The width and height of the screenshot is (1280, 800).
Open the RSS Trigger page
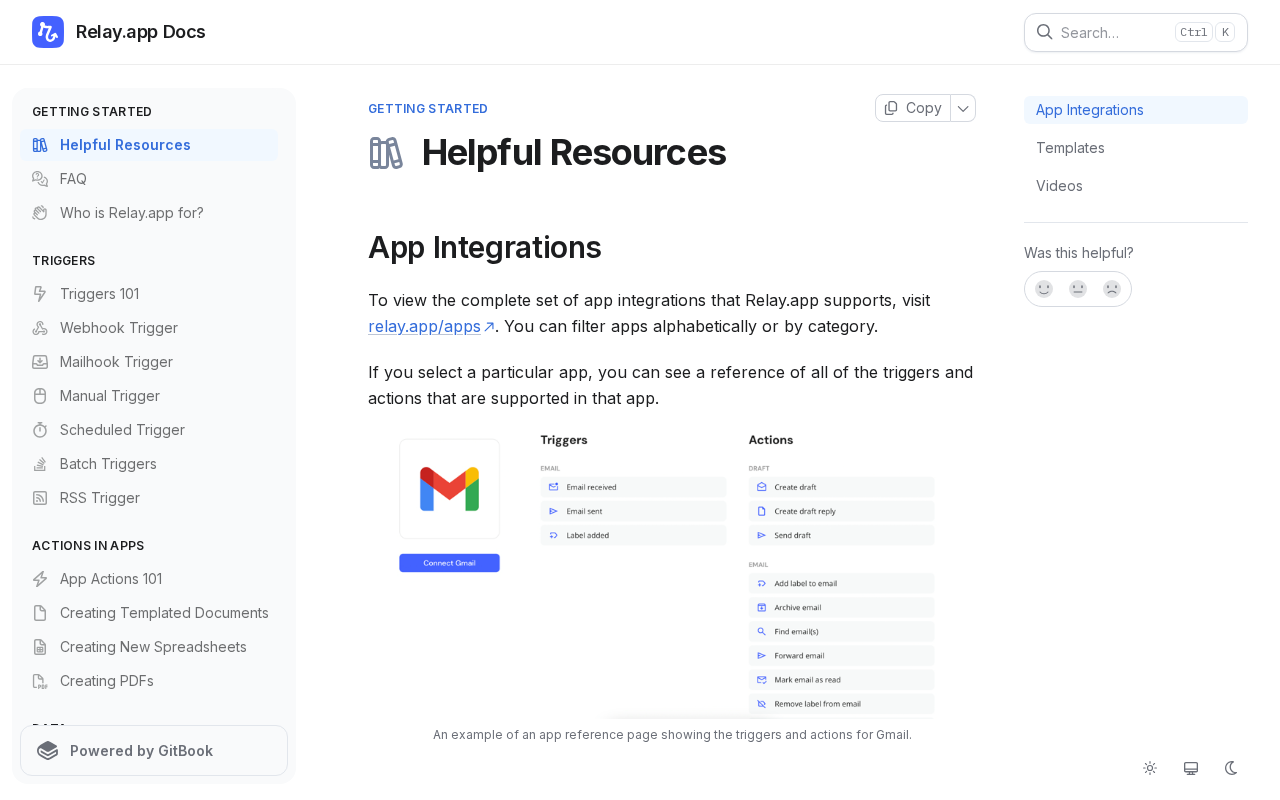pos(149,498)
